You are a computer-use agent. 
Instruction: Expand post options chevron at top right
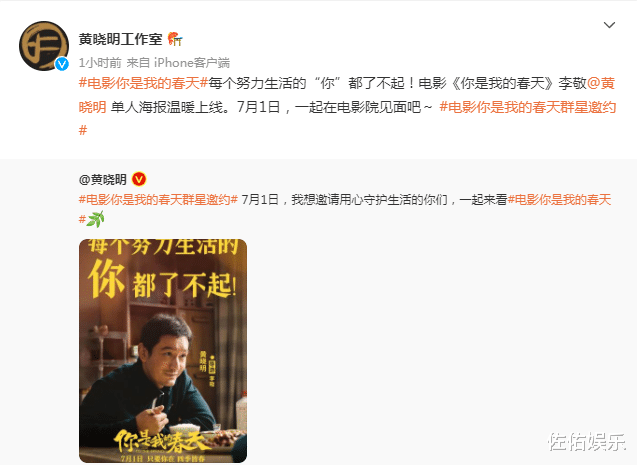click(x=609, y=25)
